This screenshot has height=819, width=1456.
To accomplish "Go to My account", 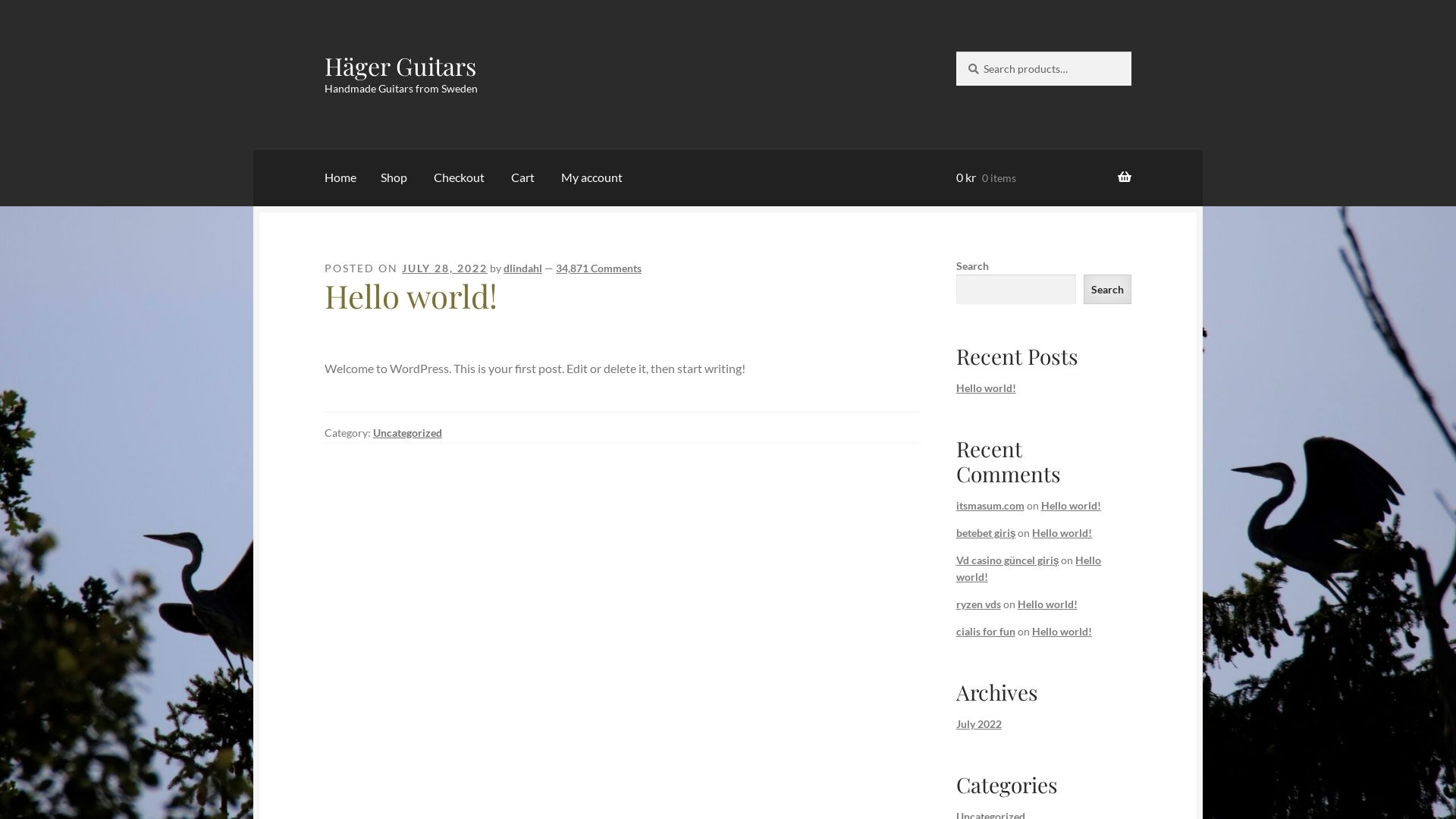I will (591, 177).
